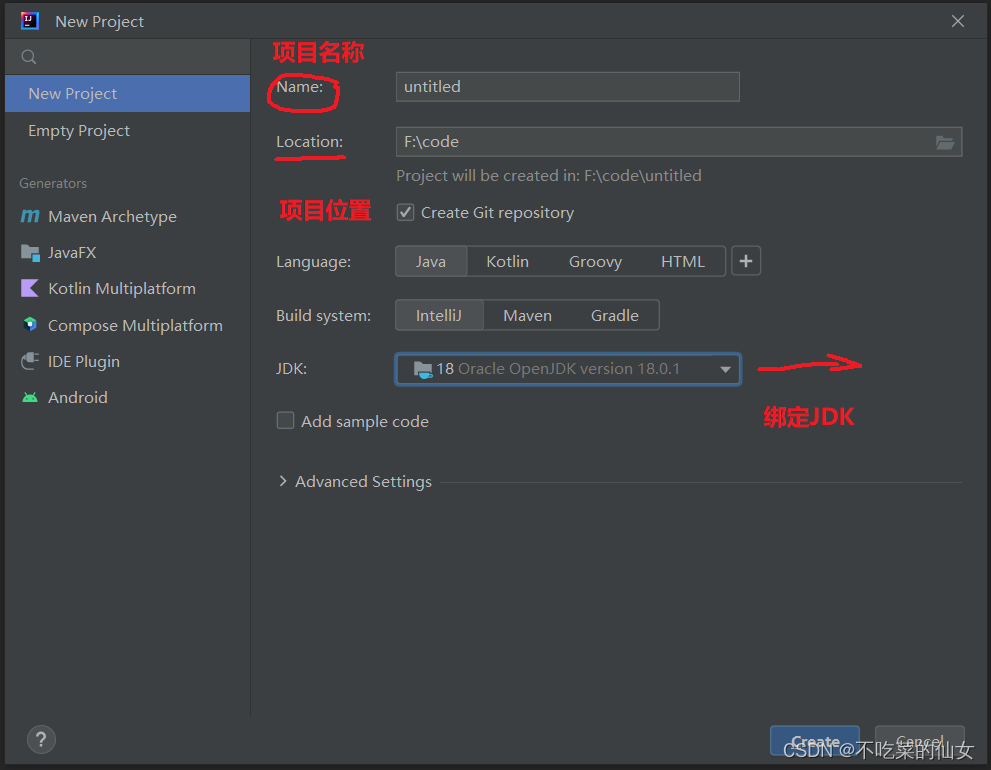Select Groovy as the language

tap(595, 261)
